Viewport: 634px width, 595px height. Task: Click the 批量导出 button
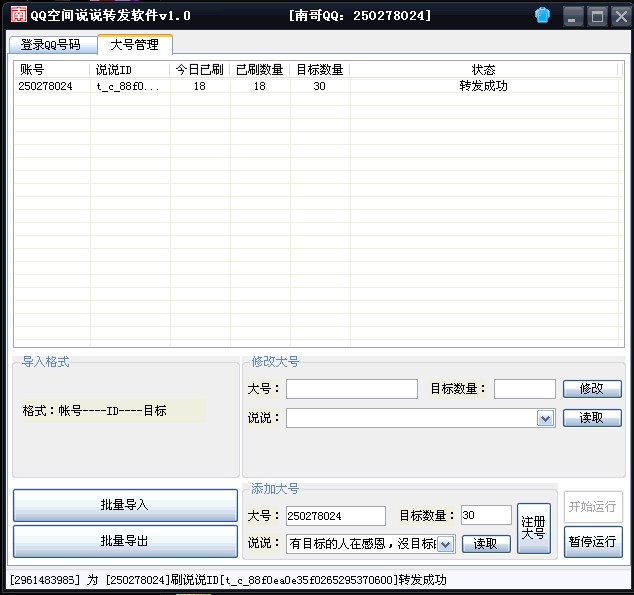(x=125, y=541)
